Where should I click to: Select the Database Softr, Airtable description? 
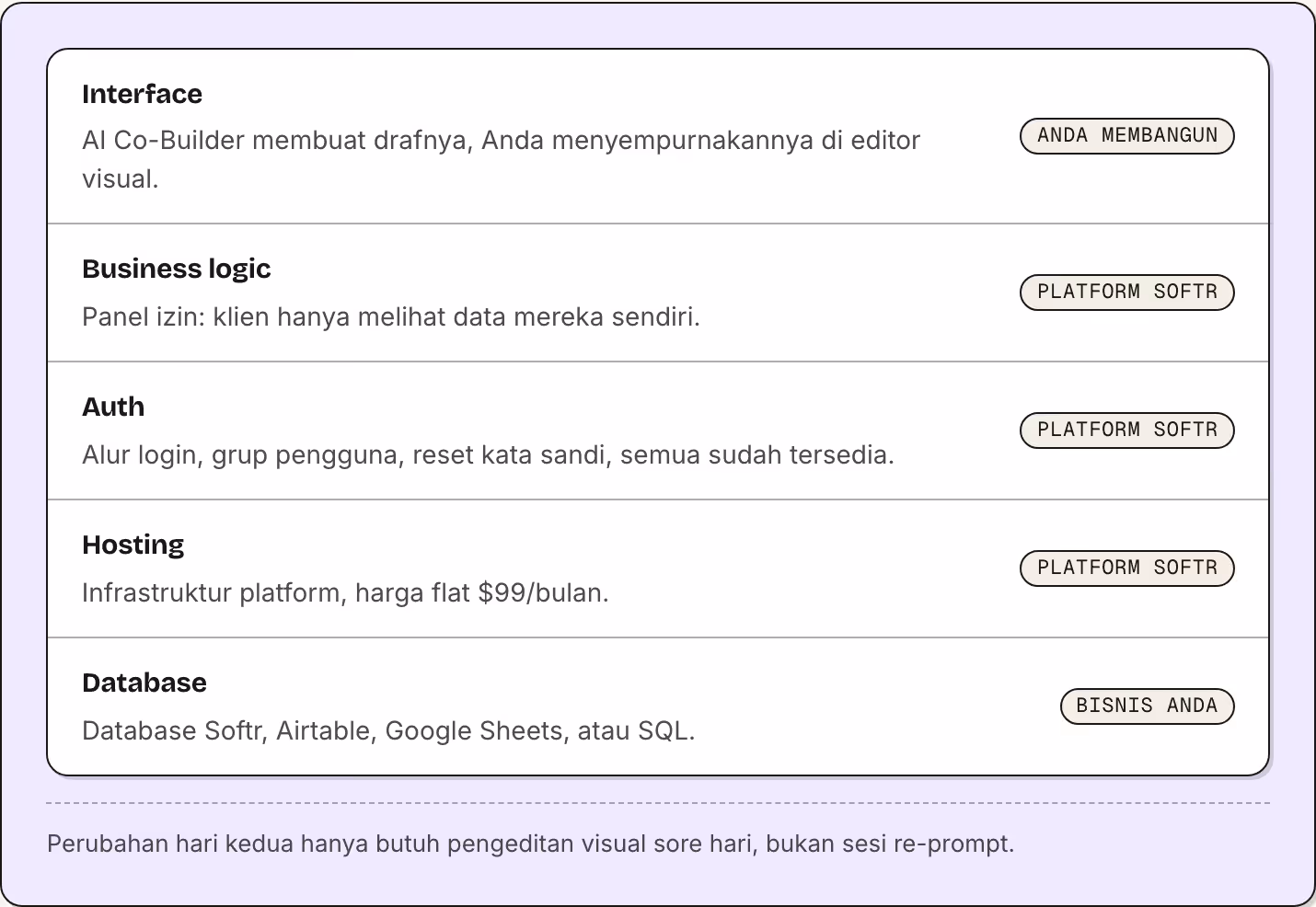click(x=388, y=730)
